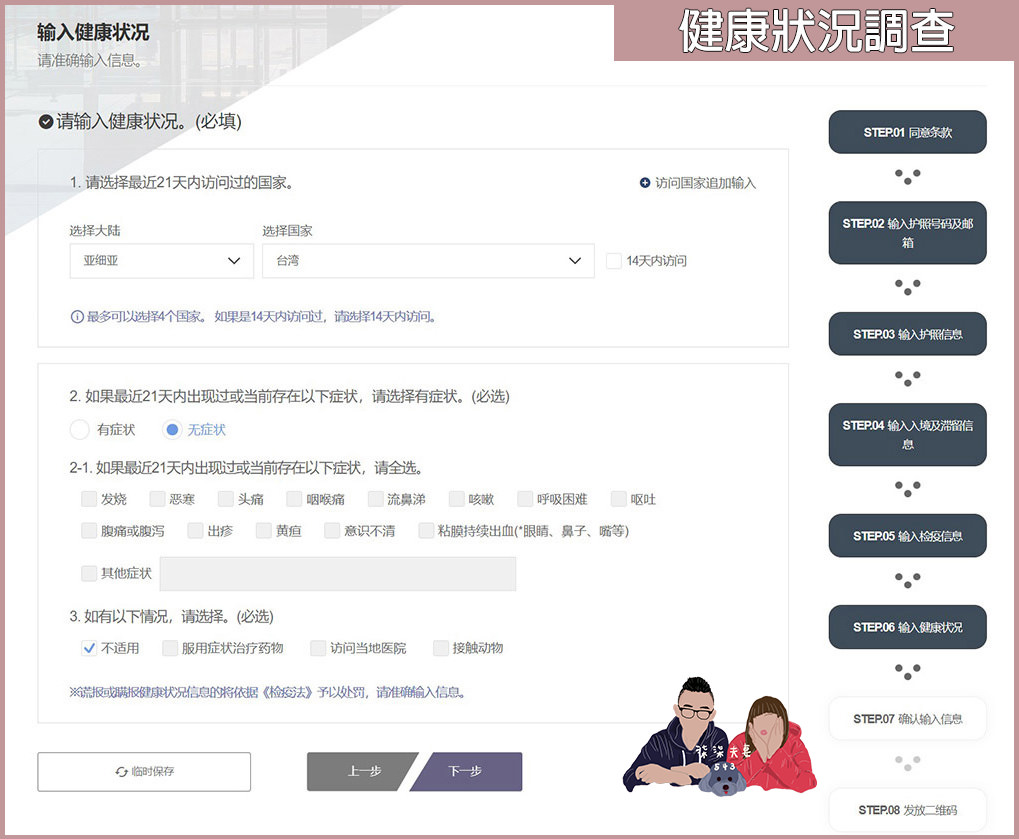The height and width of the screenshot is (839, 1019).
Task: Tick the 意识不清 checkbox
Action: (x=332, y=531)
